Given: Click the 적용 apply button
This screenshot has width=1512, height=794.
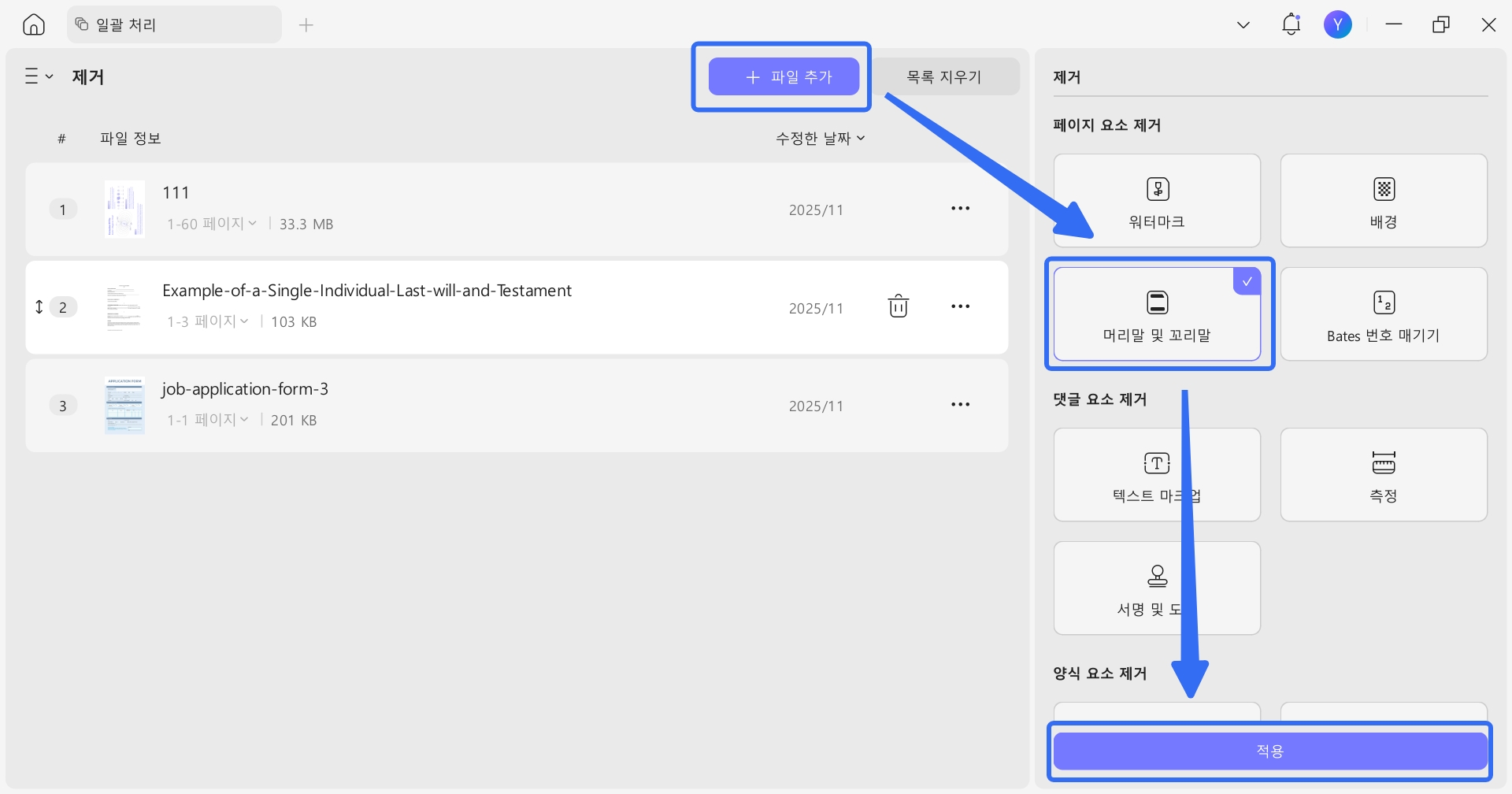Looking at the screenshot, I should coord(1270,751).
